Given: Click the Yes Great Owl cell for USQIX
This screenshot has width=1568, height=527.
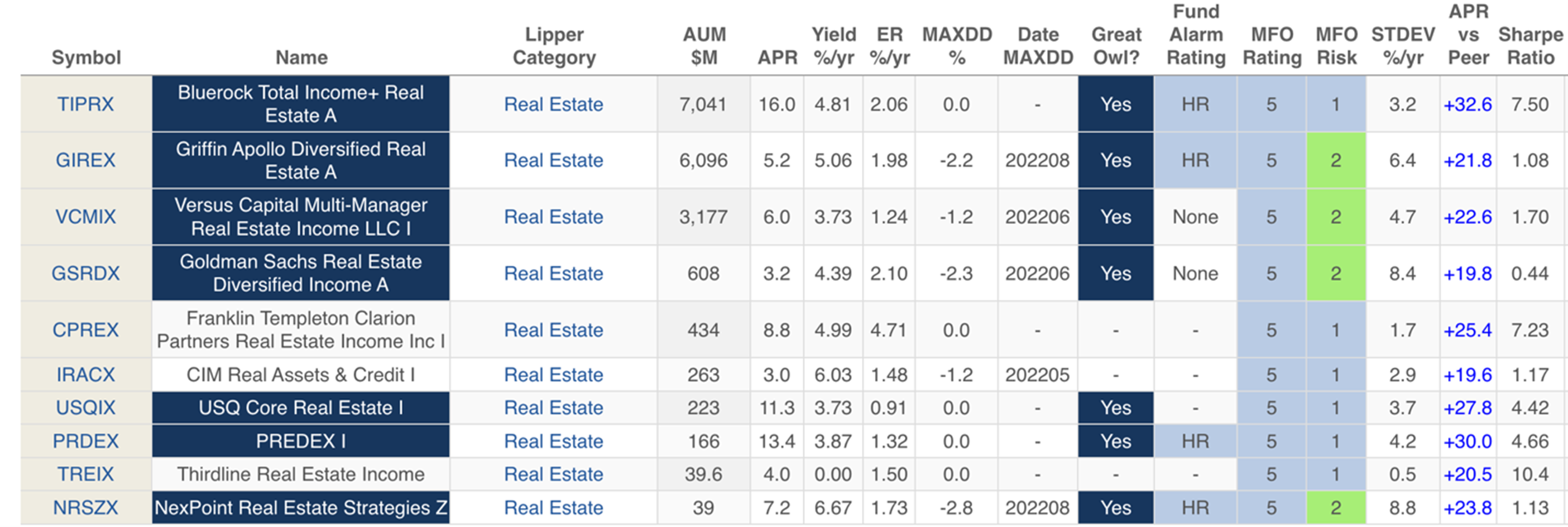Looking at the screenshot, I should 1115,408.
